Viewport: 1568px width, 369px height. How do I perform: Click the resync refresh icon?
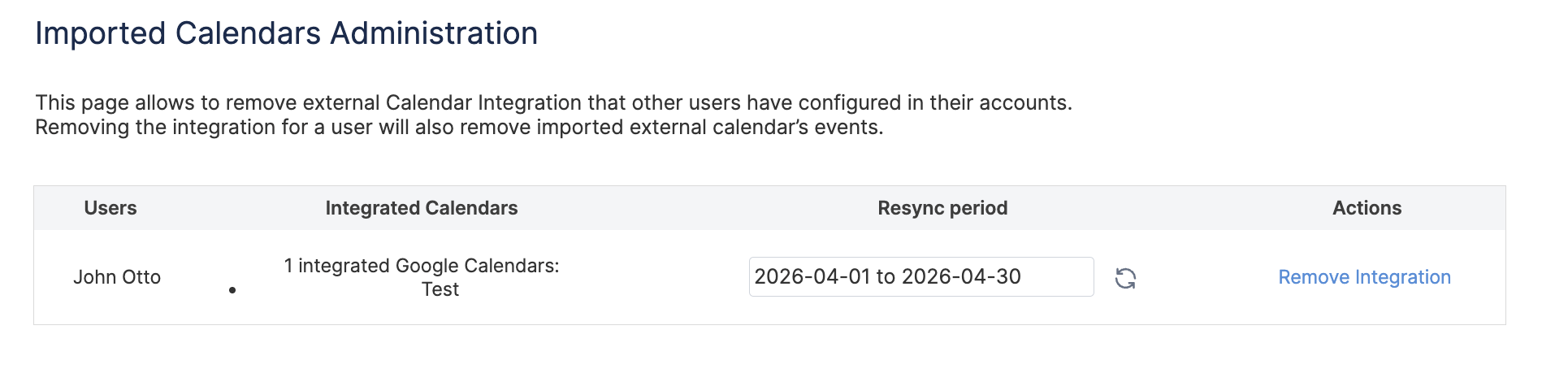[1125, 278]
